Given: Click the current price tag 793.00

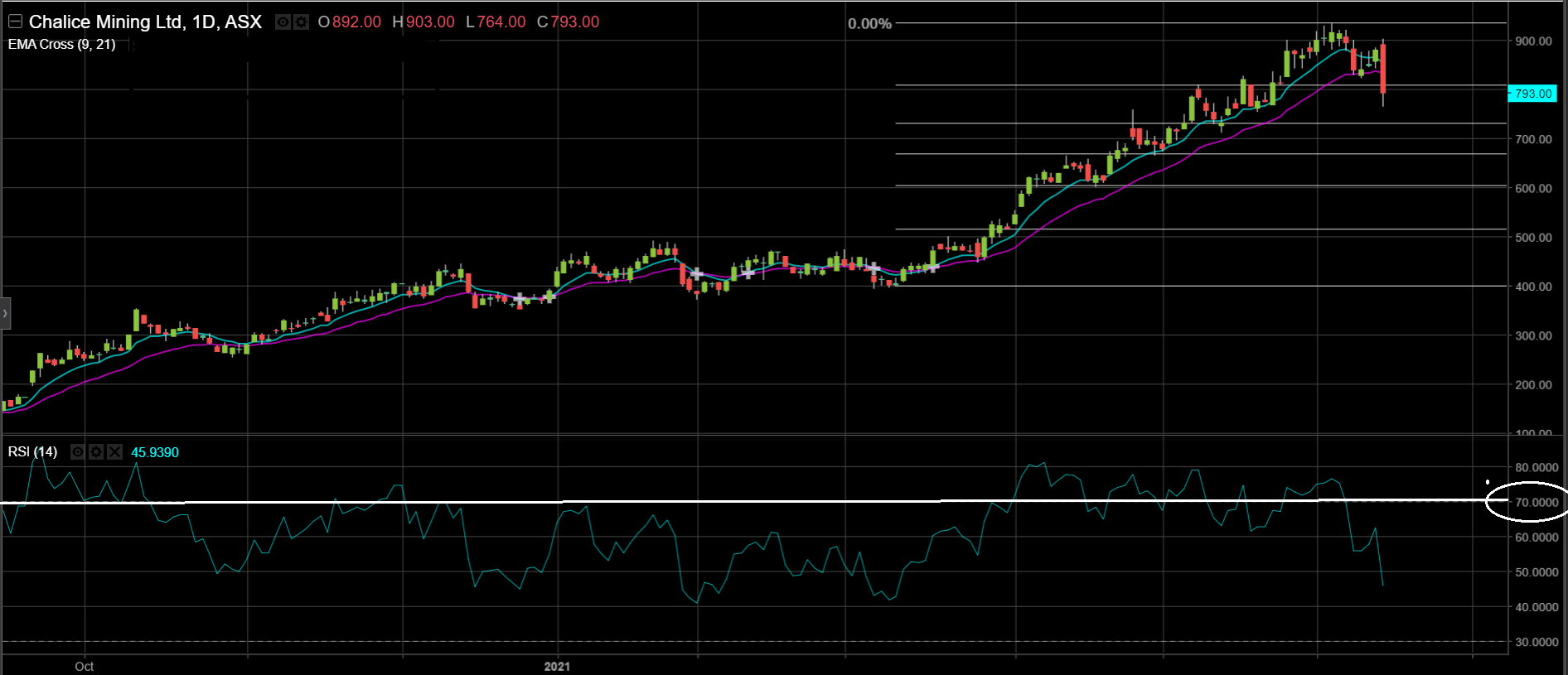Looking at the screenshot, I should point(1532,94).
